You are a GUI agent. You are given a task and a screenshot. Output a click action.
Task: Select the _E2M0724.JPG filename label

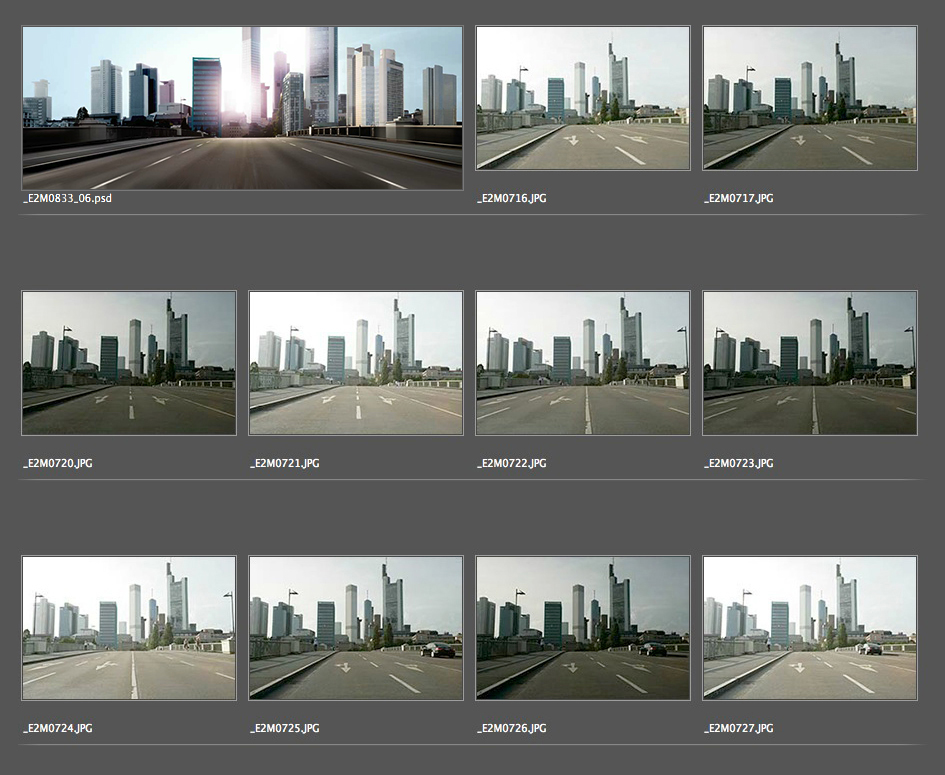(x=58, y=729)
